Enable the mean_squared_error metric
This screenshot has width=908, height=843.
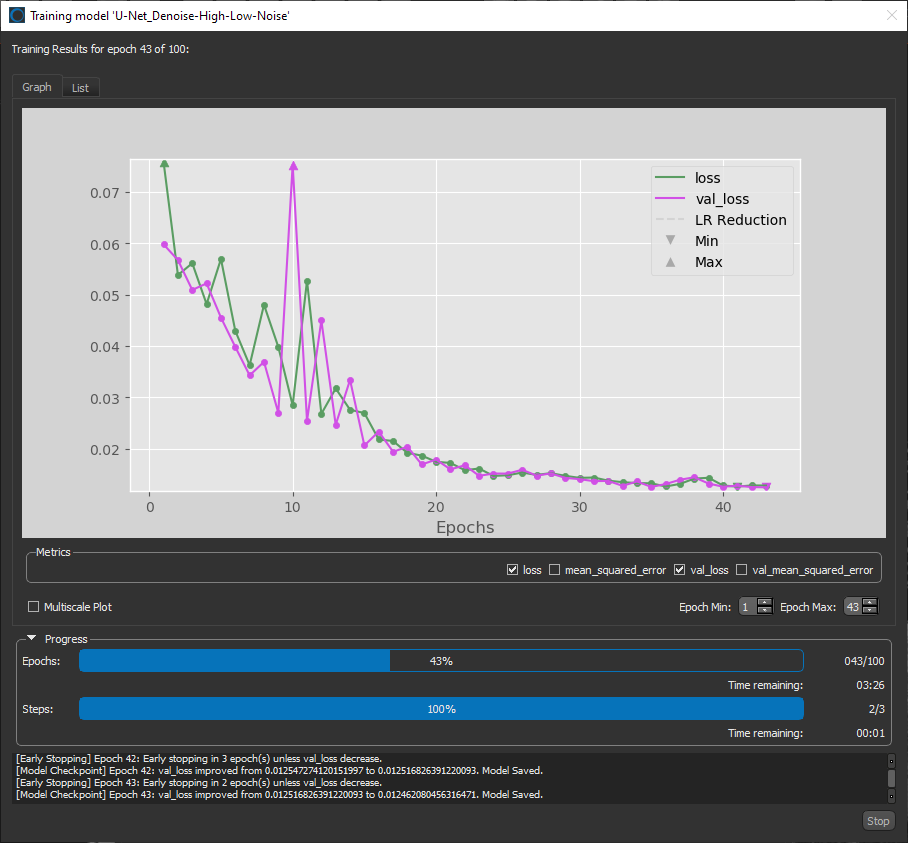[x=555, y=570]
